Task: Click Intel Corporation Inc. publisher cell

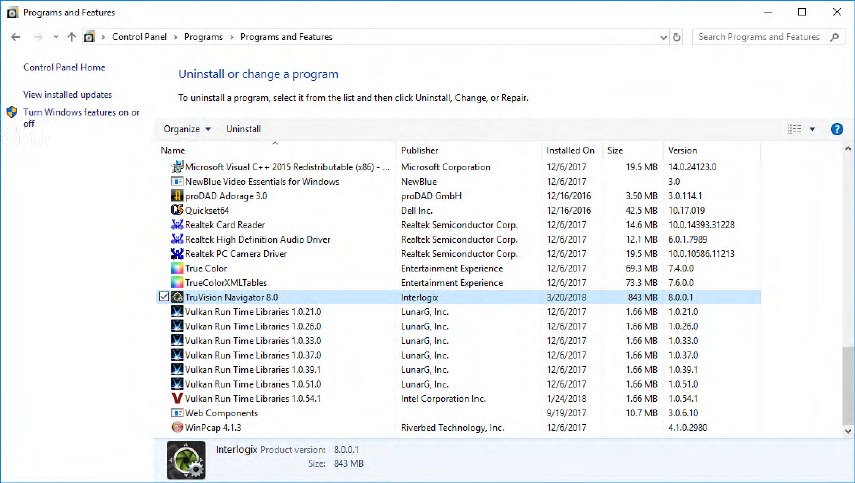Action: pos(443,399)
